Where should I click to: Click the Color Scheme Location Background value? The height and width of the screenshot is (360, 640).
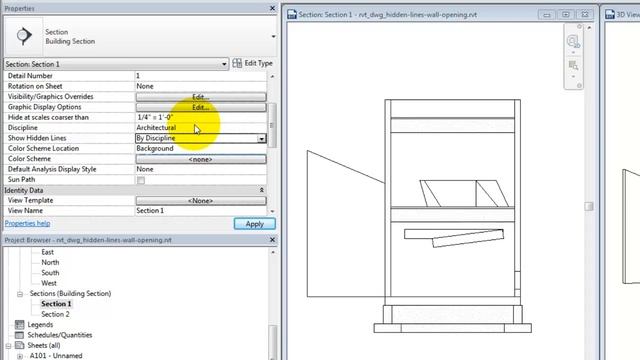pos(200,149)
